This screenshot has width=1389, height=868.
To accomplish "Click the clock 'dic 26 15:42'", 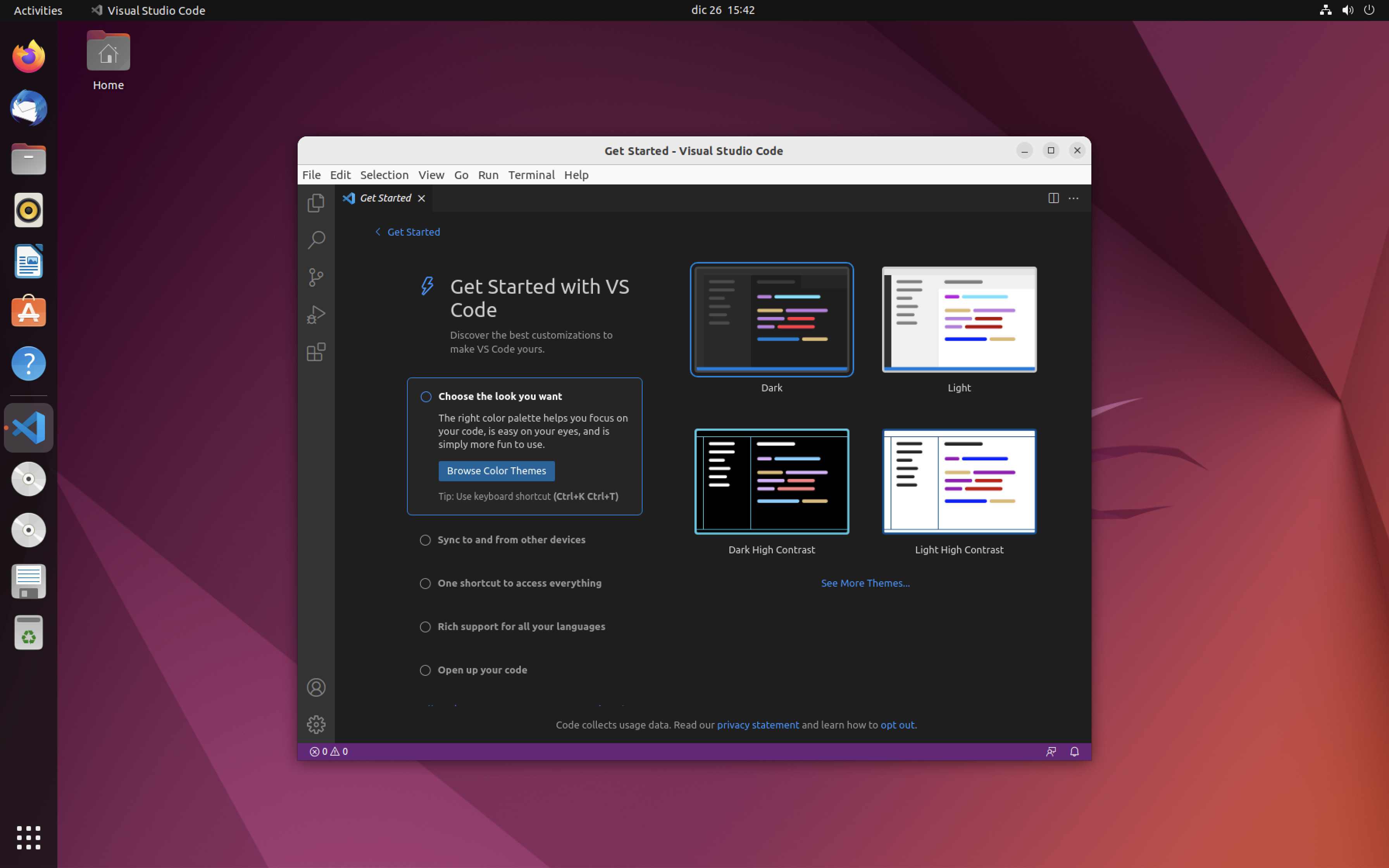I will point(723,10).
